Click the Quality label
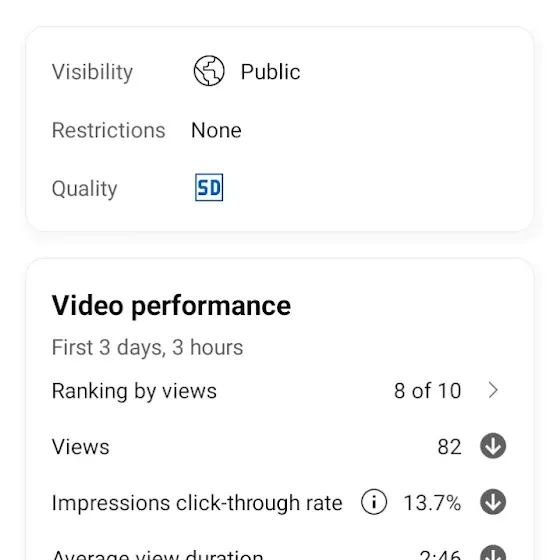The height and width of the screenshot is (560, 560). pyautogui.click(x=85, y=189)
